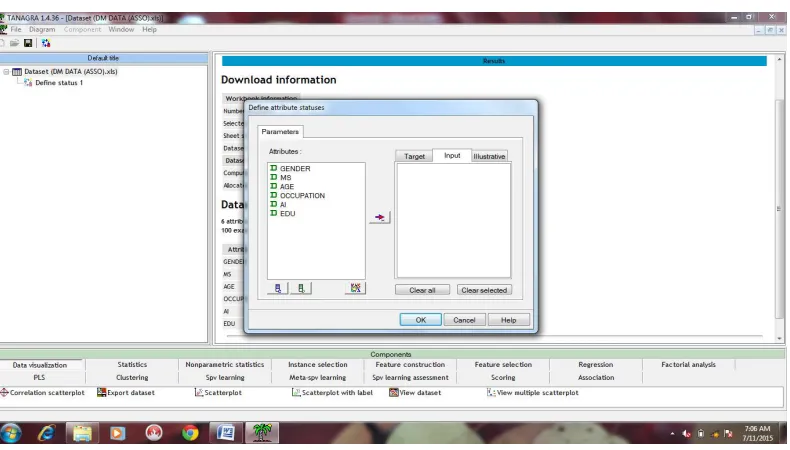Screen dimensions: 790x450
Task: Click the select-all icon under the attribute list
Action: tap(356, 288)
